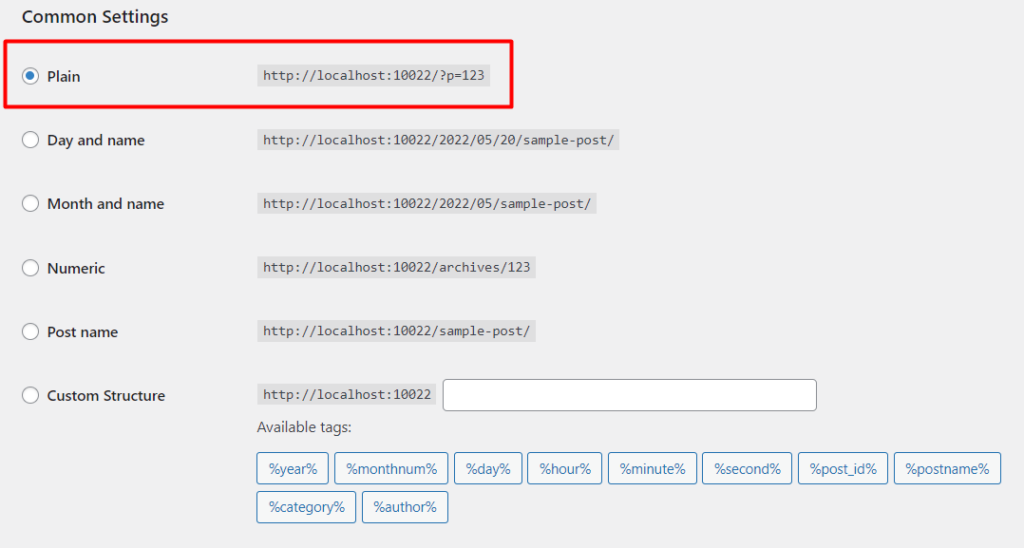Insert the %author% tag
This screenshot has height=548, width=1024.
[405, 507]
